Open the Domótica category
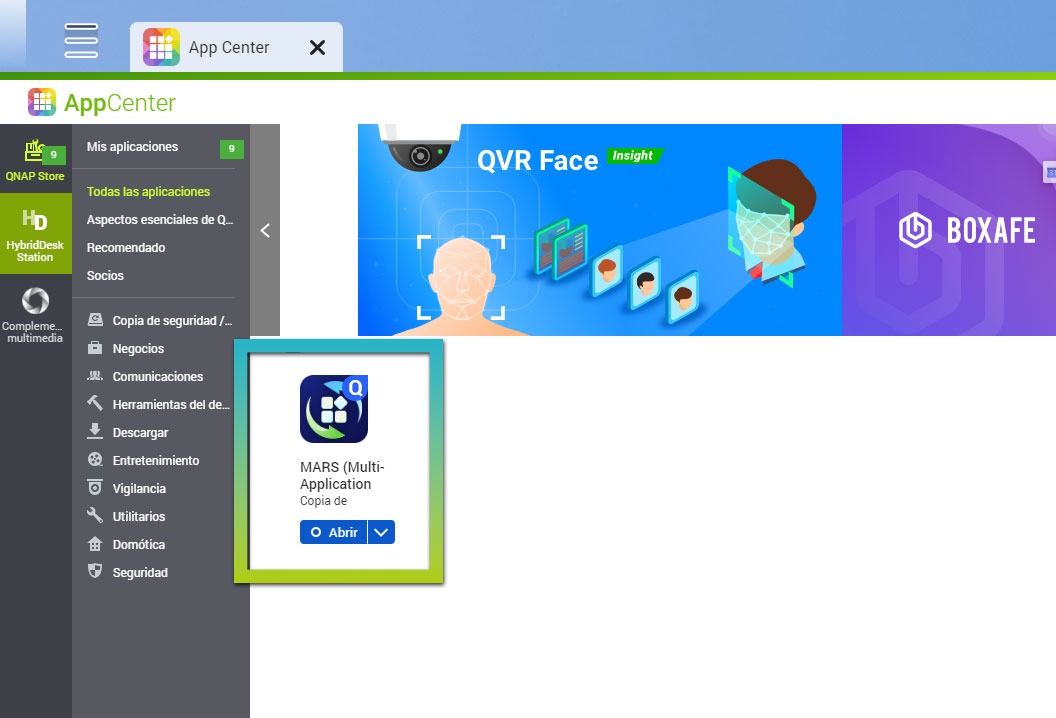 [x=139, y=544]
